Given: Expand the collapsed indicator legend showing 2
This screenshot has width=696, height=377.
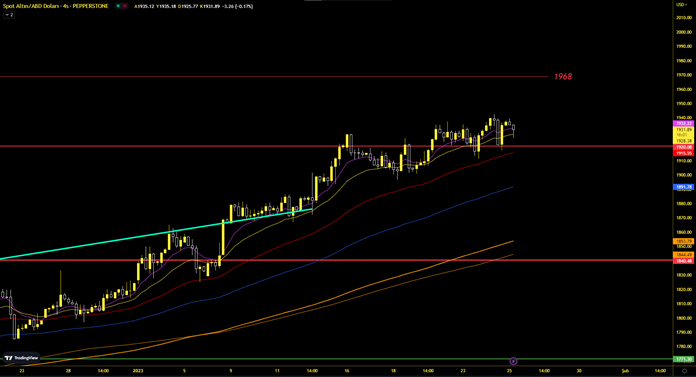Looking at the screenshot, I should (9, 15).
